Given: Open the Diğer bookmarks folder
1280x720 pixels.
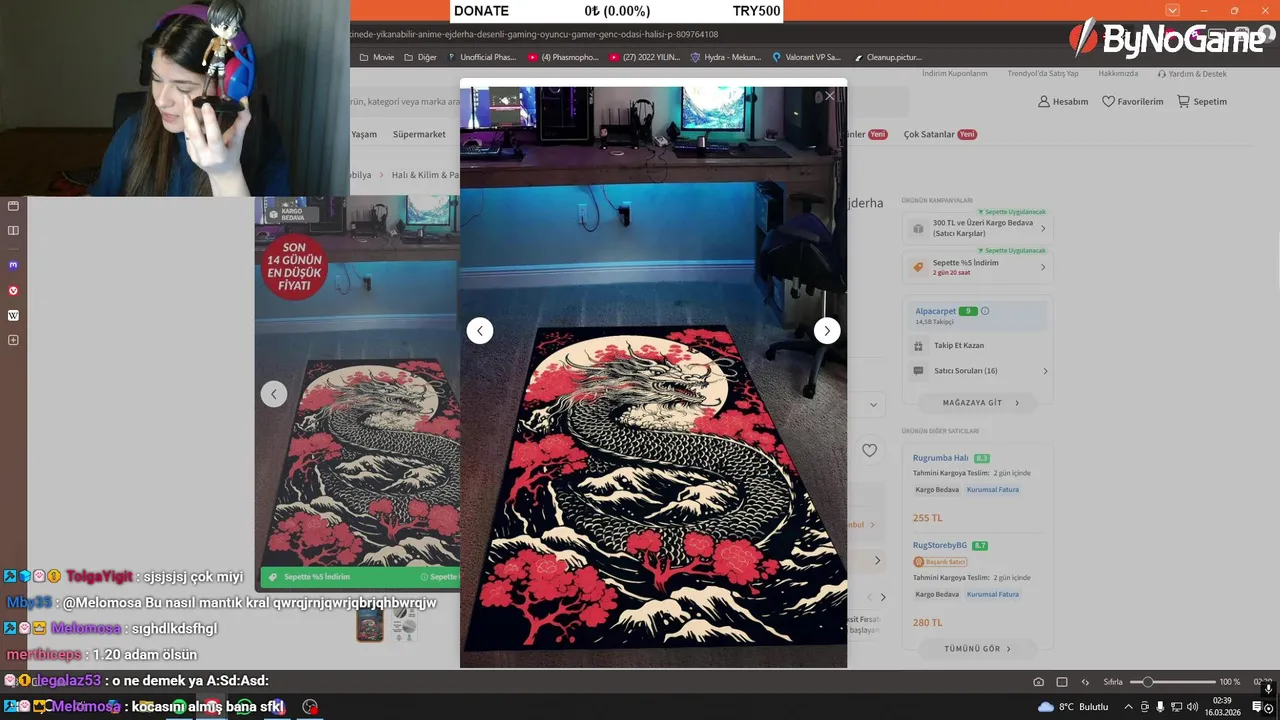Looking at the screenshot, I should point(420,57).
